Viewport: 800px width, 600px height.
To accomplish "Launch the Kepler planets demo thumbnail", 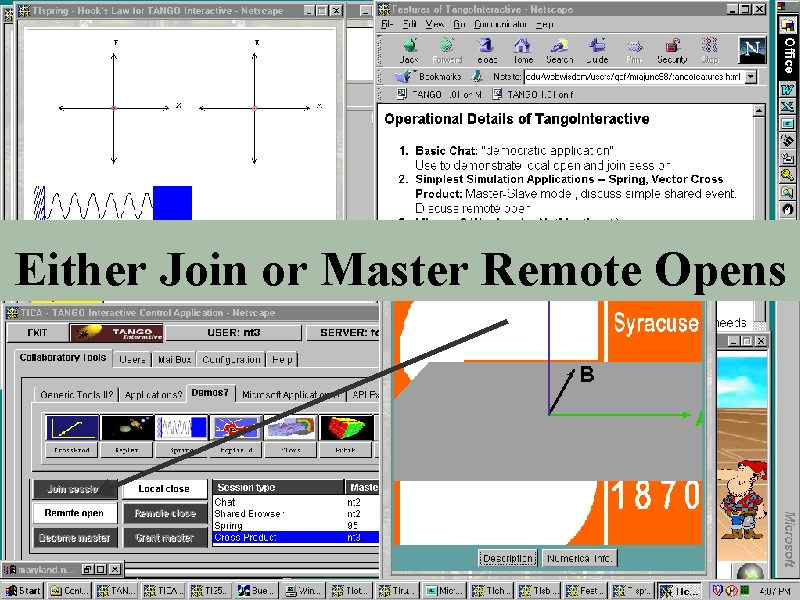I will [x=127, y=428].
